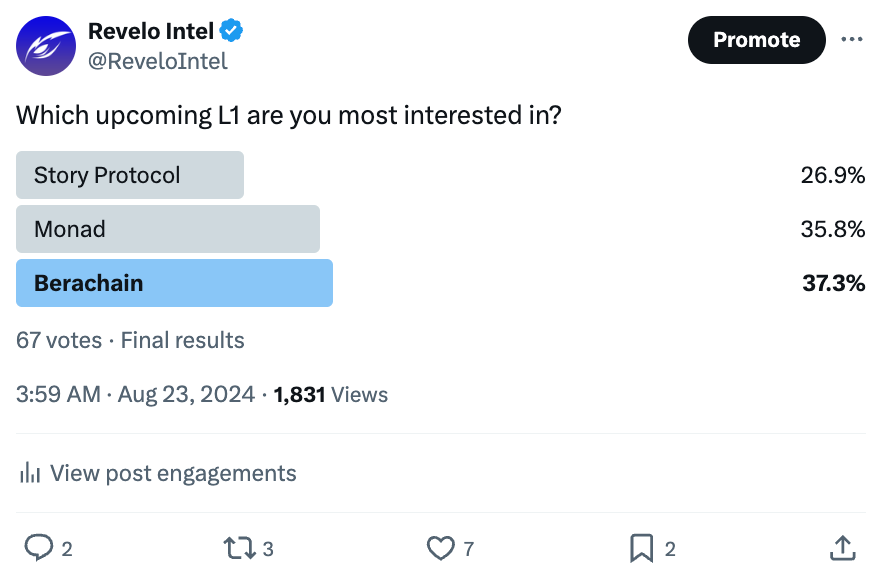Select the Story Protocol poll bar
The height and width of the screenshot is (578, 884).
(x=130, y=175)
